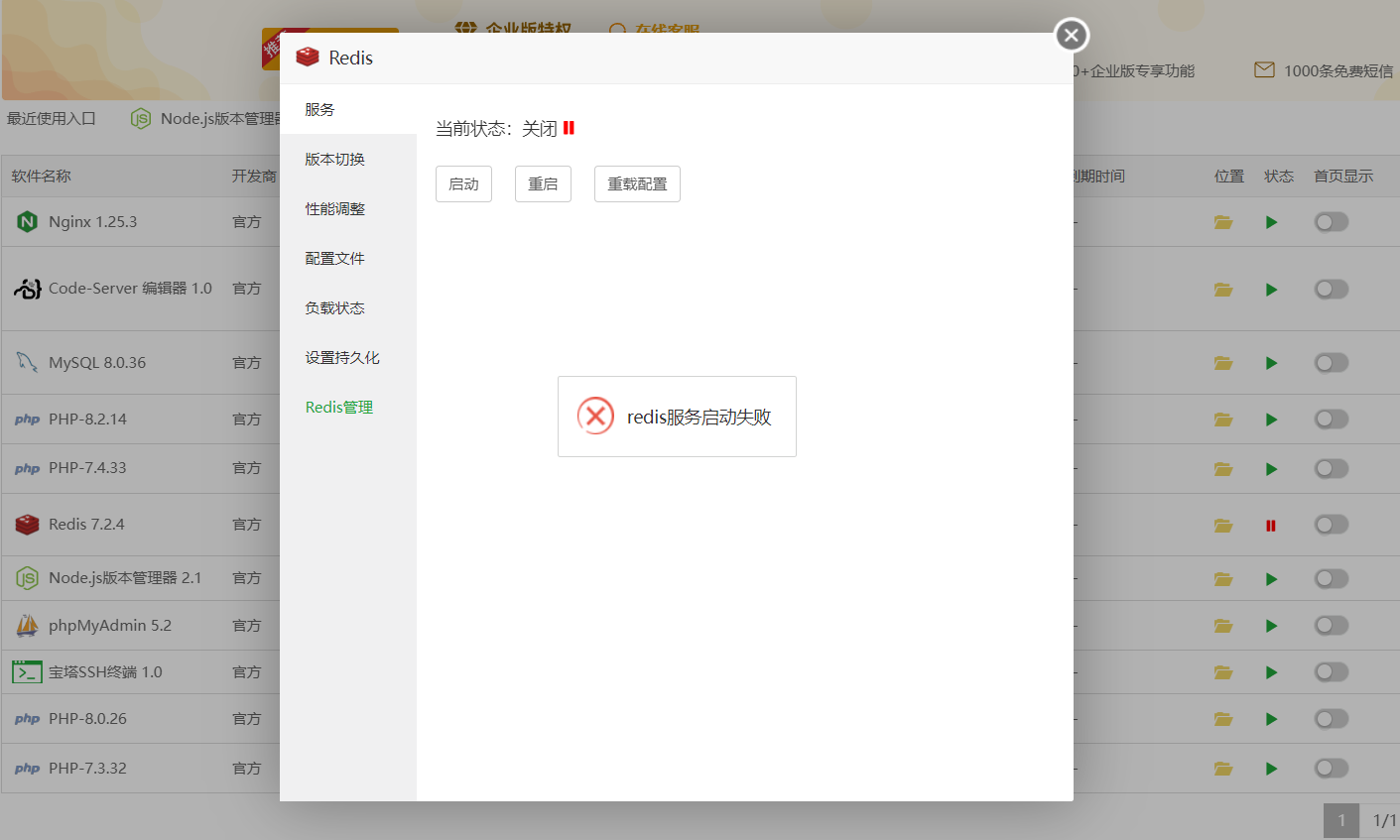Click the Redis 7.2.4 name in list
1400x840 pixels.
point(86,524)
